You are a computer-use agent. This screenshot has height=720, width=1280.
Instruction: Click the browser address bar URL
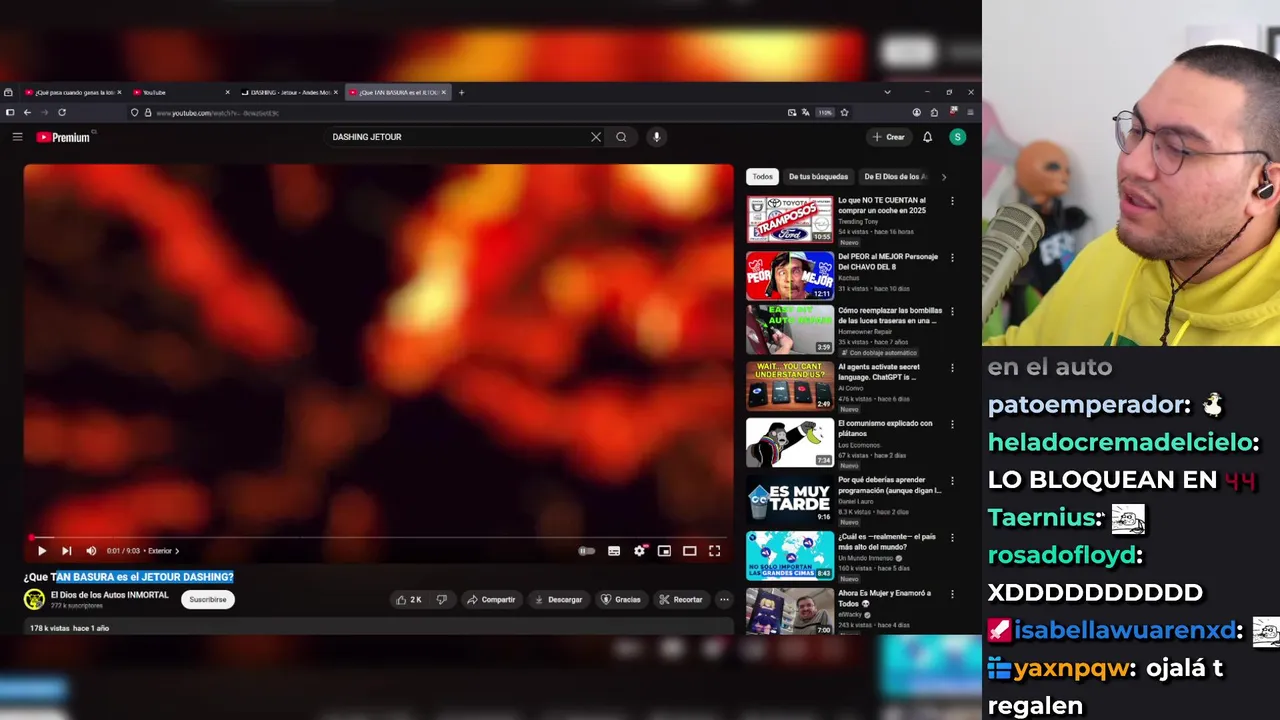click(x=218, y=113)
